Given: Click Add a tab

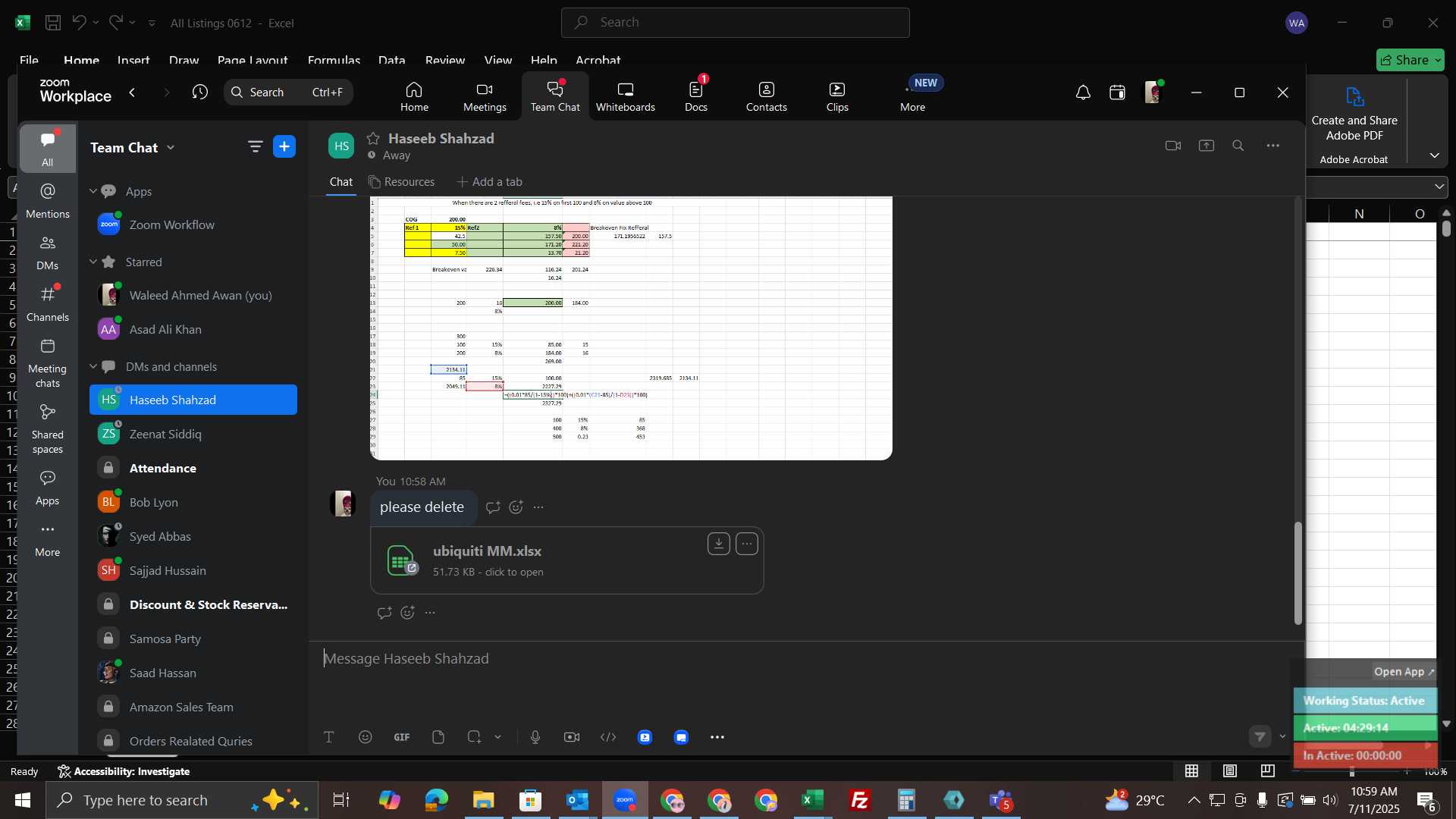Looking at the screenshot, I should tap(489, 182).
